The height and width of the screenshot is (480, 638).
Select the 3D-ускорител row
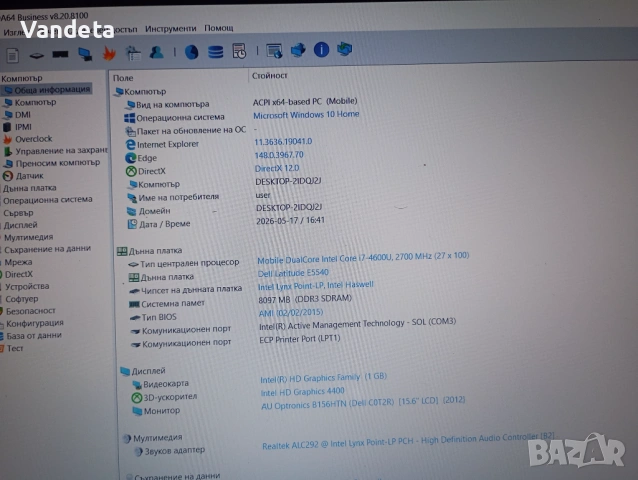point(164,397)
